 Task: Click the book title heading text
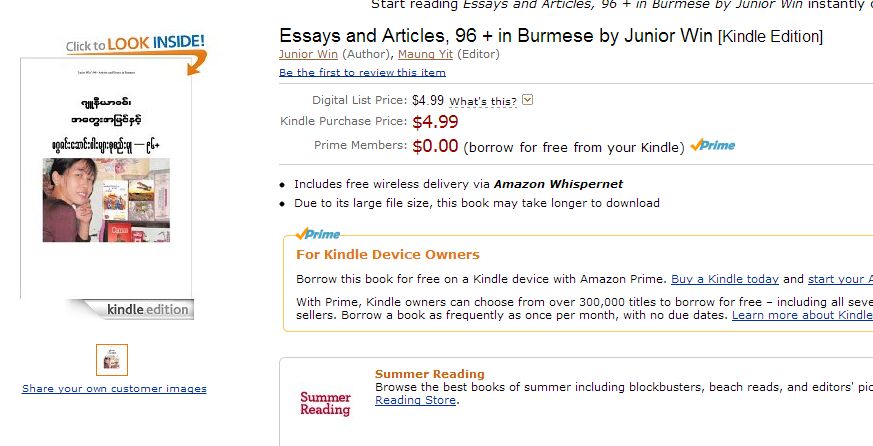pos(497,36)
